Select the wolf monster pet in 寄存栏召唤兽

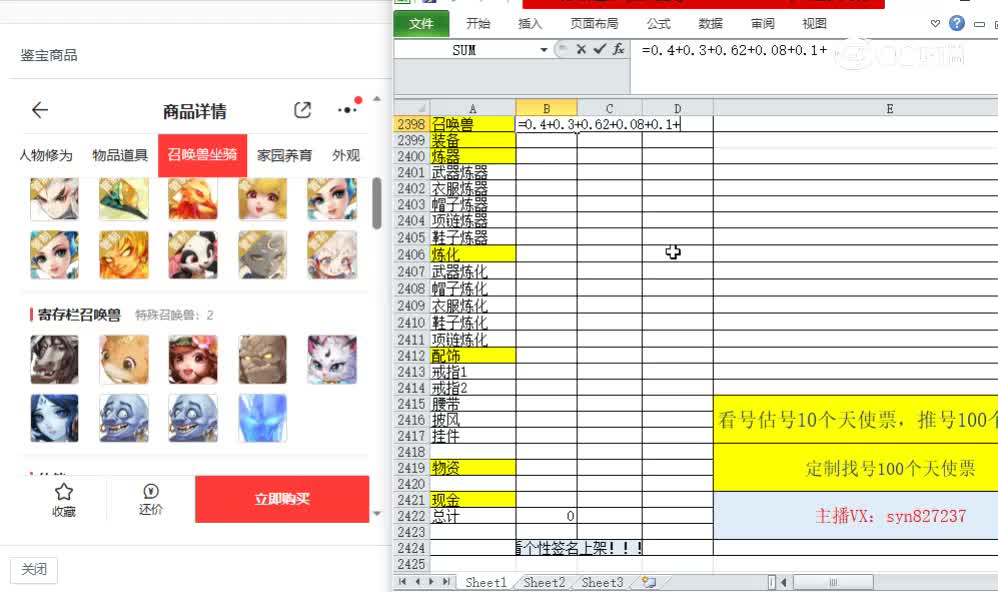coord(54,360)
